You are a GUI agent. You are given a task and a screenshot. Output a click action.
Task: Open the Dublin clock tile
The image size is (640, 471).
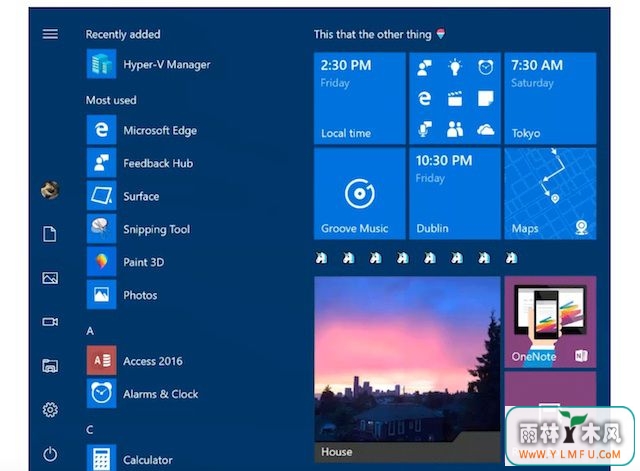click(x=455, y=193)
